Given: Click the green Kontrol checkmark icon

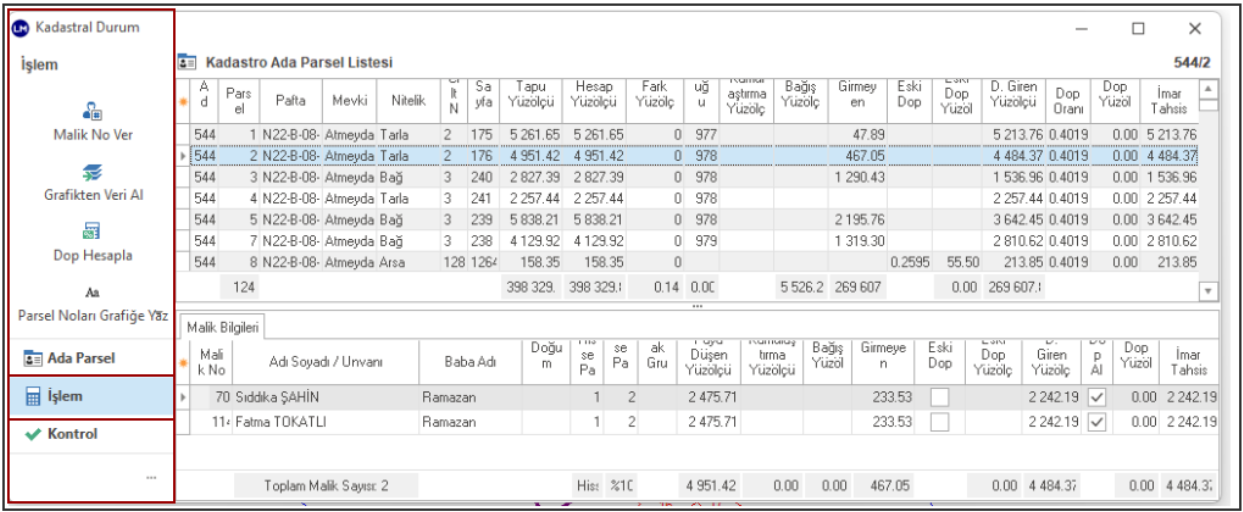Looking at the screenshot, I should [31, 435].
